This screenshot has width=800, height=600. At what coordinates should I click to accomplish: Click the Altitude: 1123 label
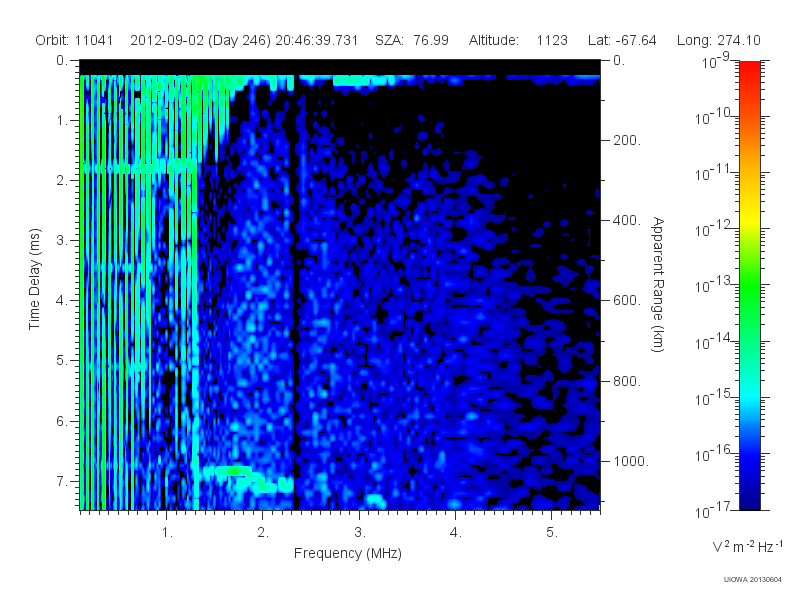(518, 40)
